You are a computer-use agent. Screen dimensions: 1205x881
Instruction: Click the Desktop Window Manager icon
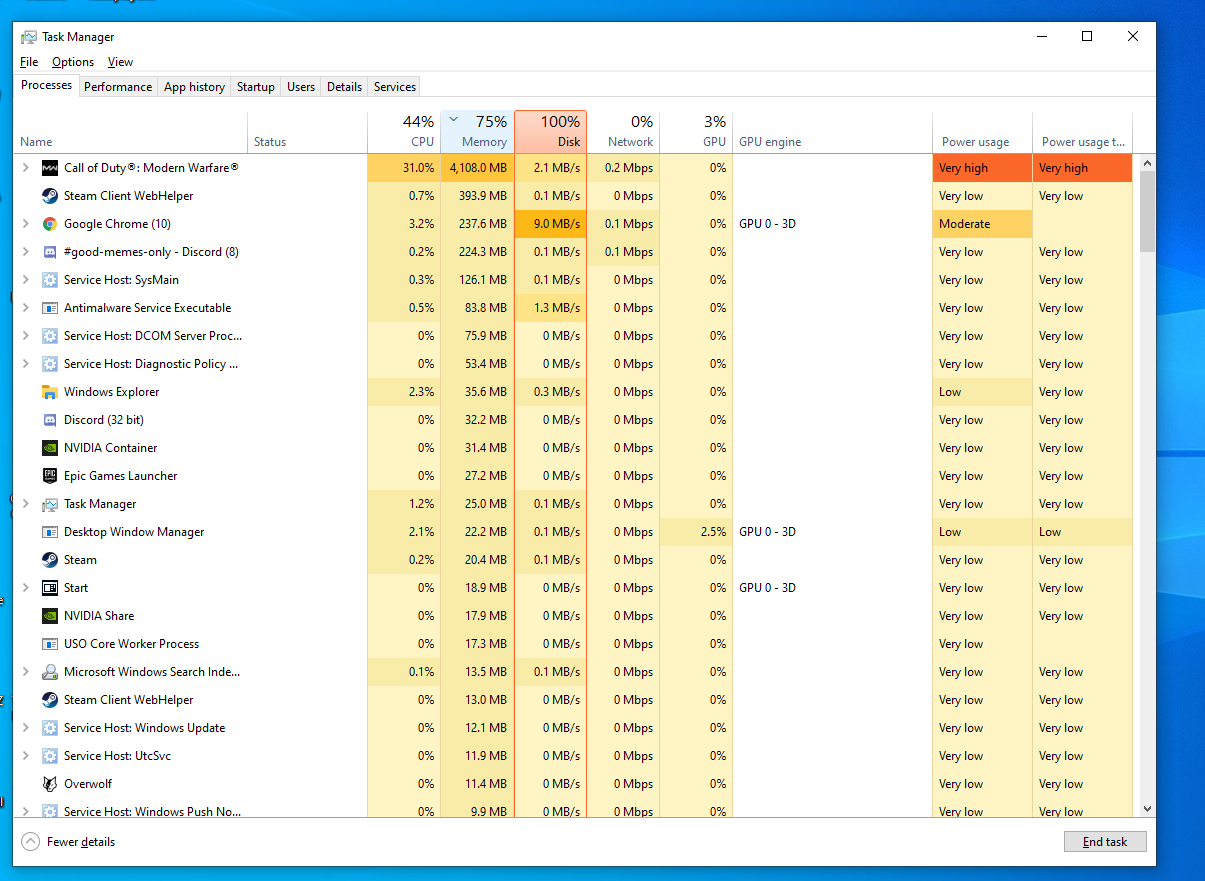50,532
